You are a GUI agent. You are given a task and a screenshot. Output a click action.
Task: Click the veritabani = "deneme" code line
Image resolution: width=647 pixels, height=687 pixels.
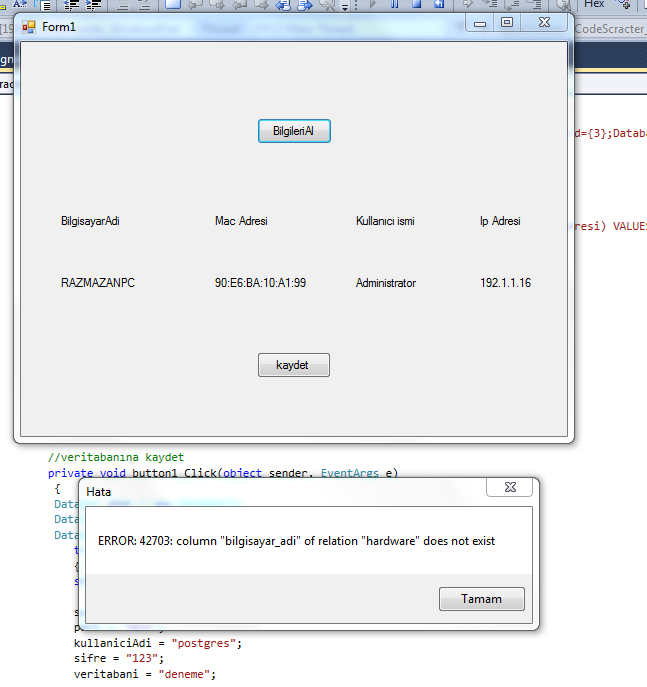click(x=145, y=674)
